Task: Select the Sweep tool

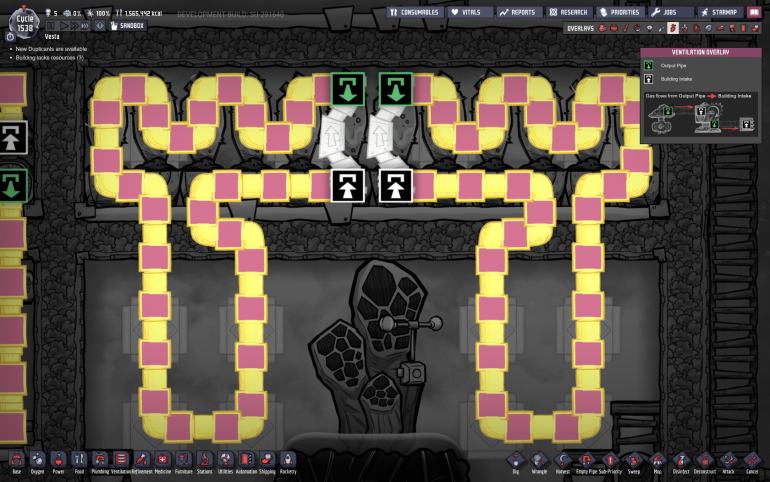Action: click(x=634, y=463)
